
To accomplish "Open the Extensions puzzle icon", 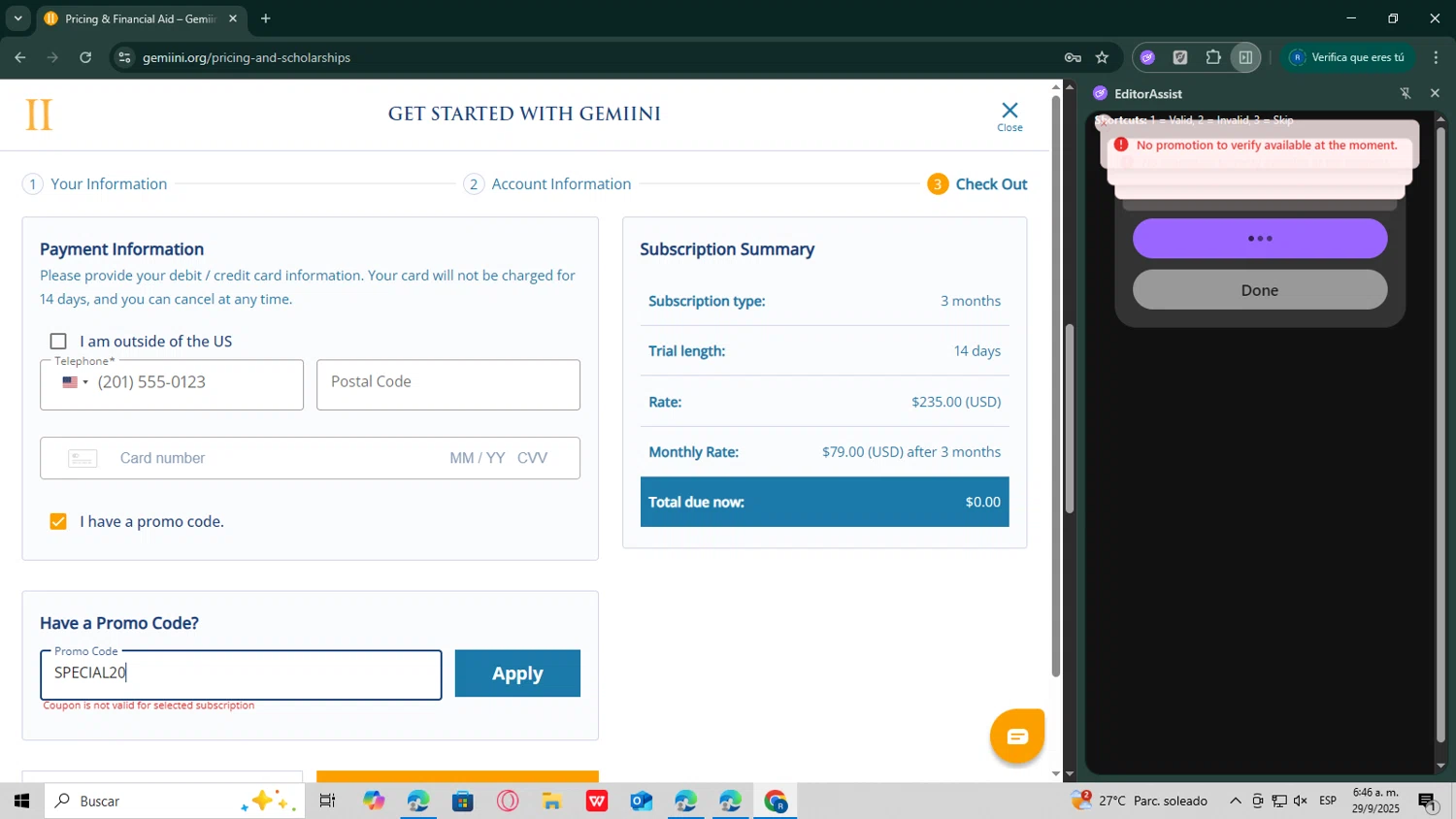I will coord(1213,57).
